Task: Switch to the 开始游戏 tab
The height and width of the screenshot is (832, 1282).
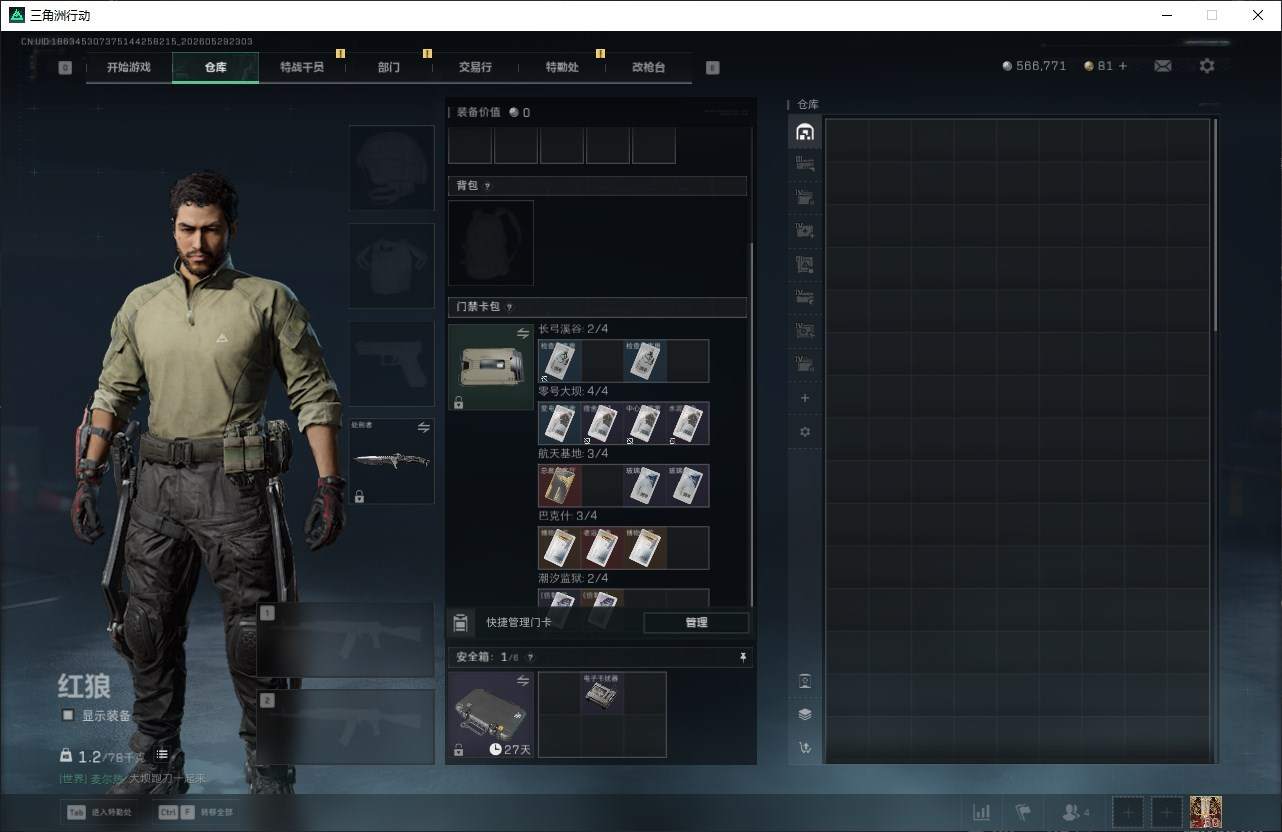Action: [x=129, y=67]
